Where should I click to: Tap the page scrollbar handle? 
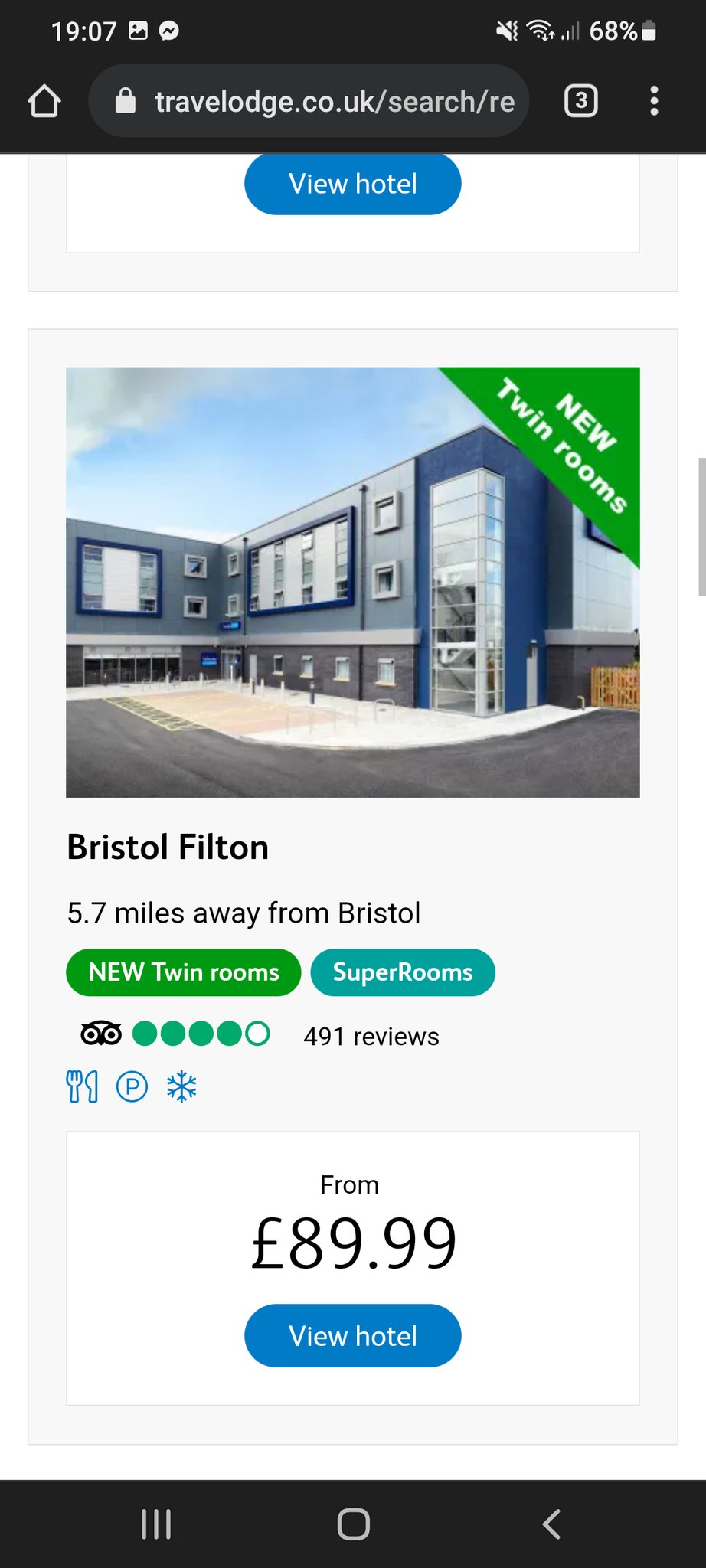click(701, 527)
